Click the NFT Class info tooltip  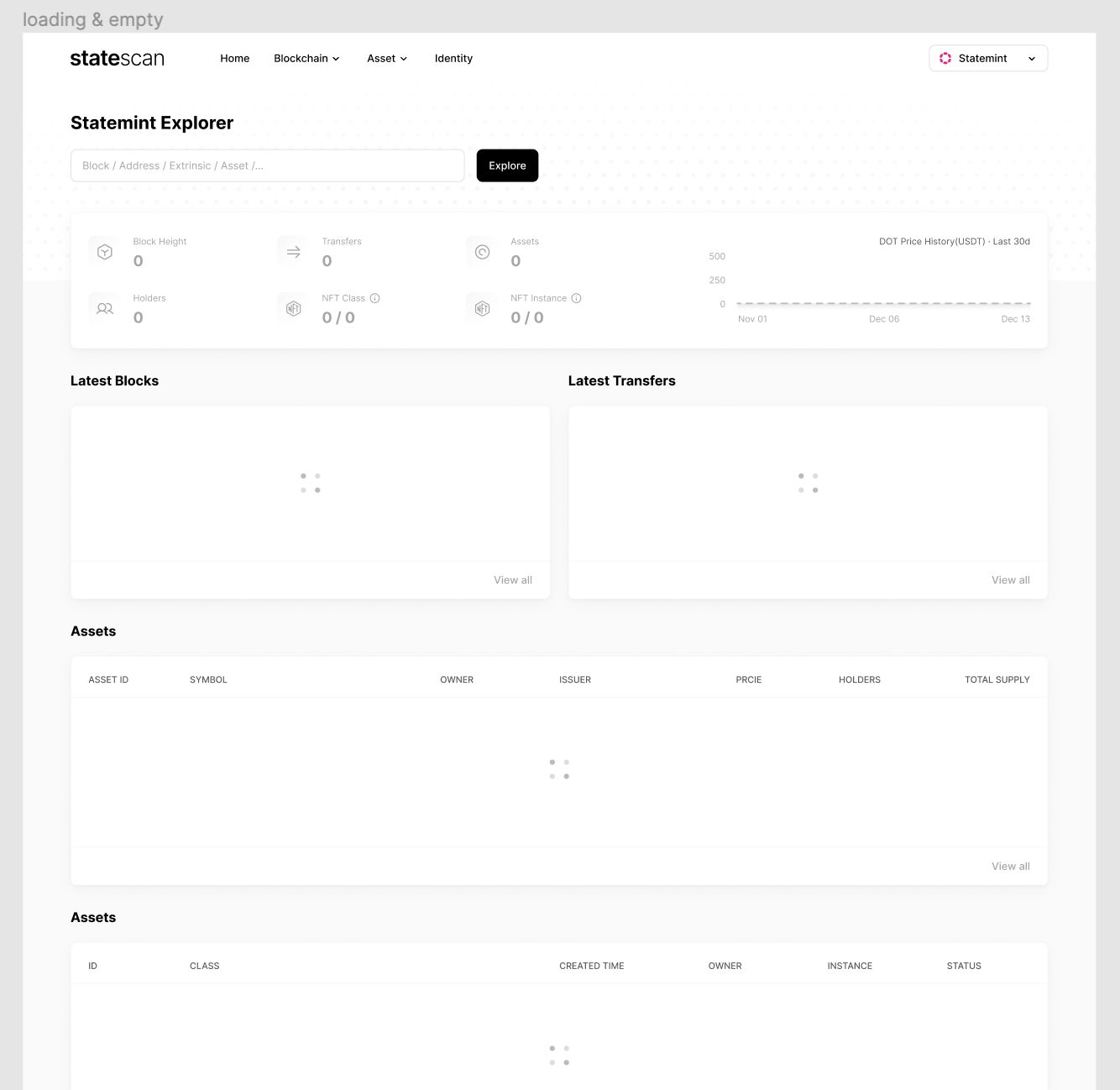375,298
